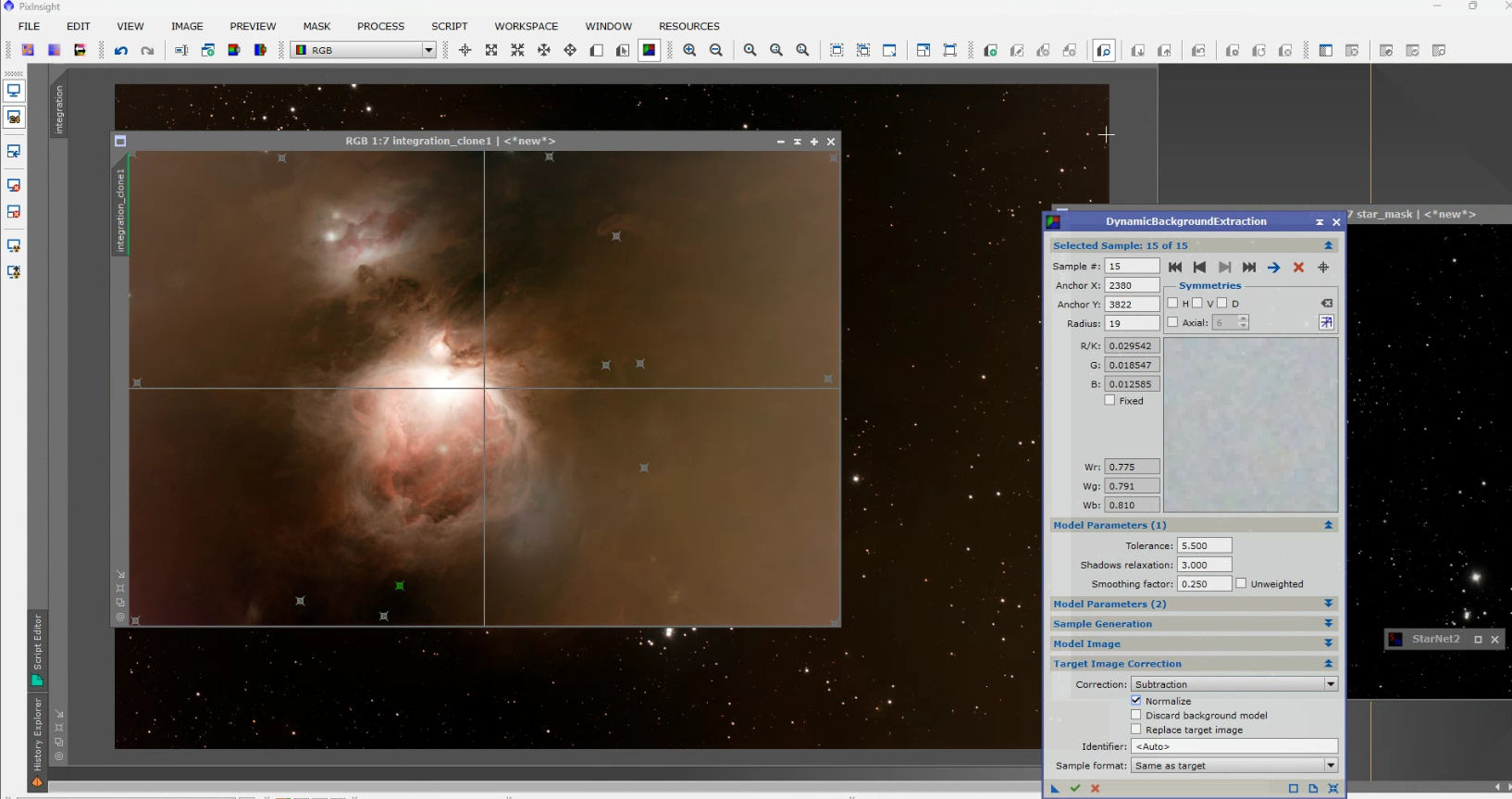1512x799 pixels.
Task: Open the WORKSPACE menu
Action: [x=527, y=26]
